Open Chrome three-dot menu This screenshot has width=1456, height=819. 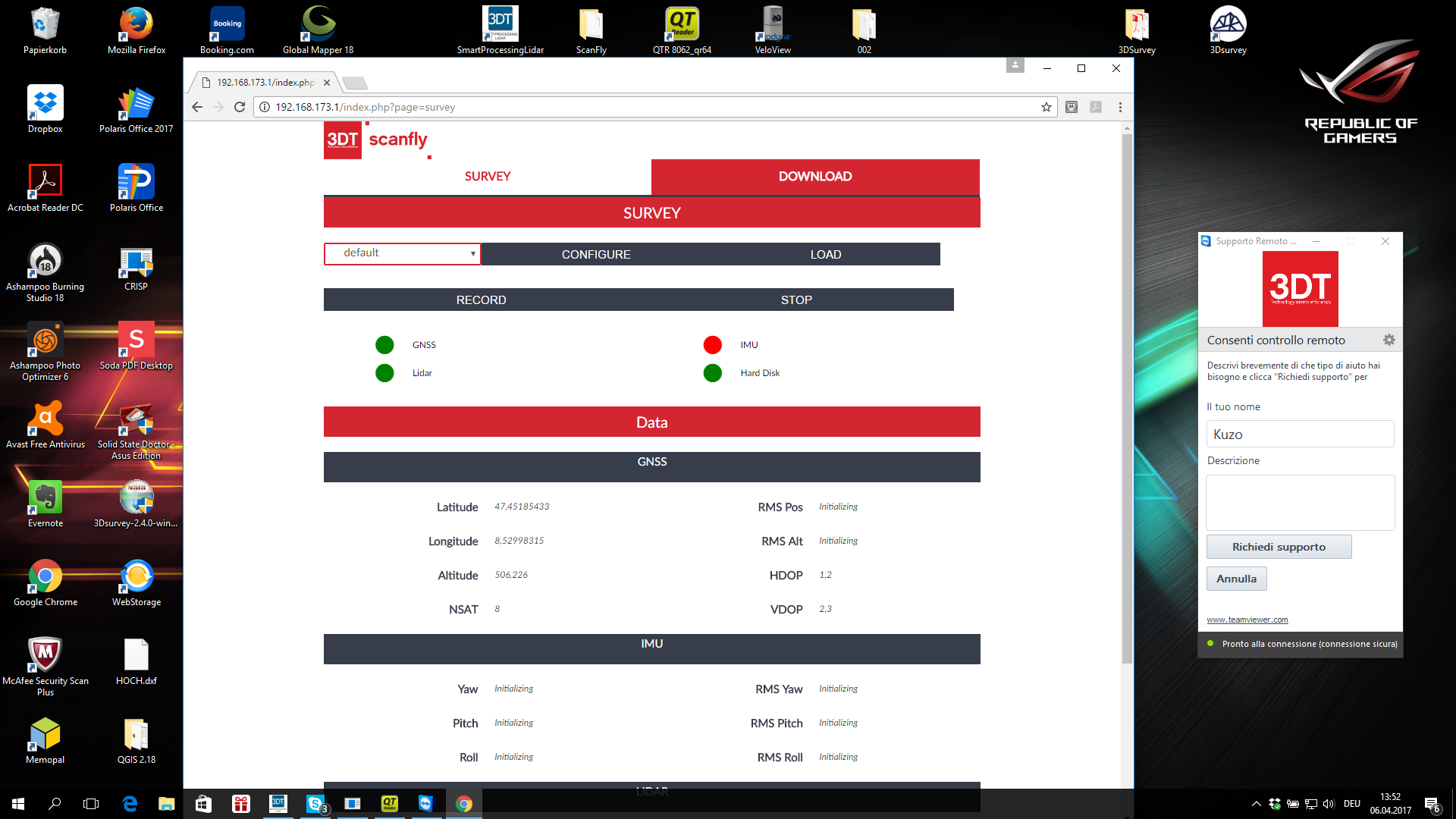click(1120, 107)
